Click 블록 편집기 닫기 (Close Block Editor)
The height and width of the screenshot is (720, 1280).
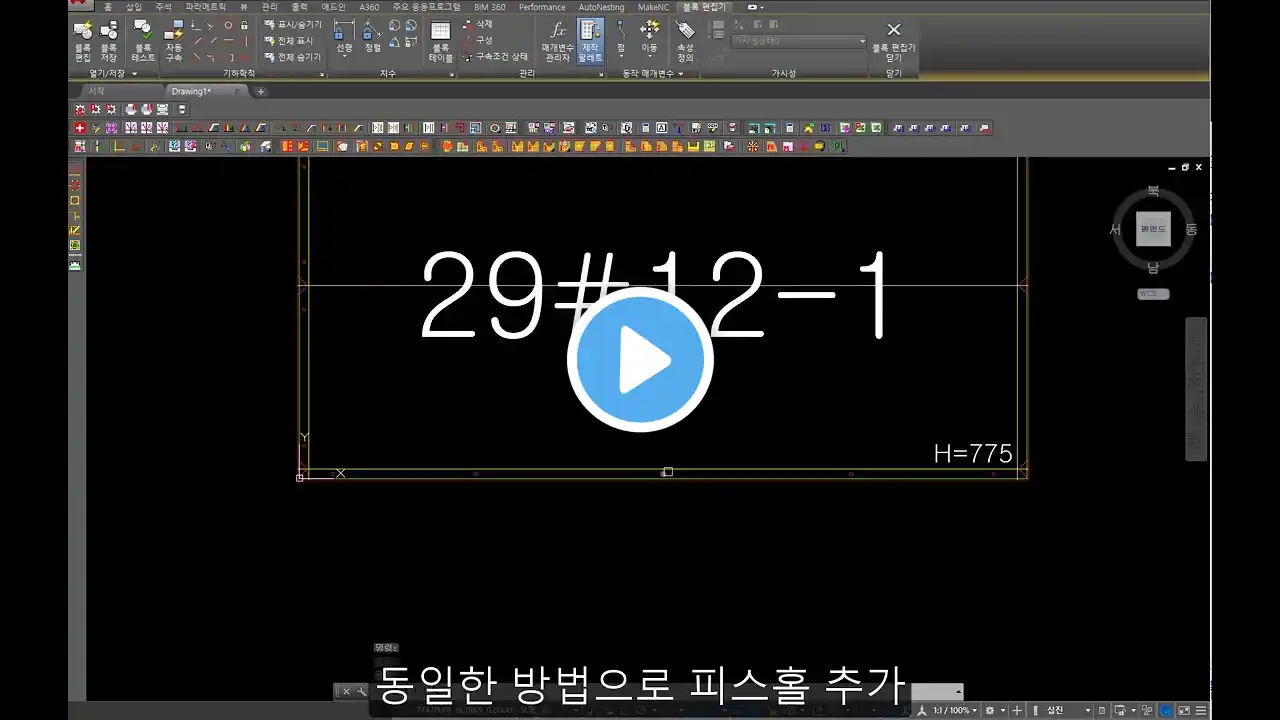click(x=894, y=42)
